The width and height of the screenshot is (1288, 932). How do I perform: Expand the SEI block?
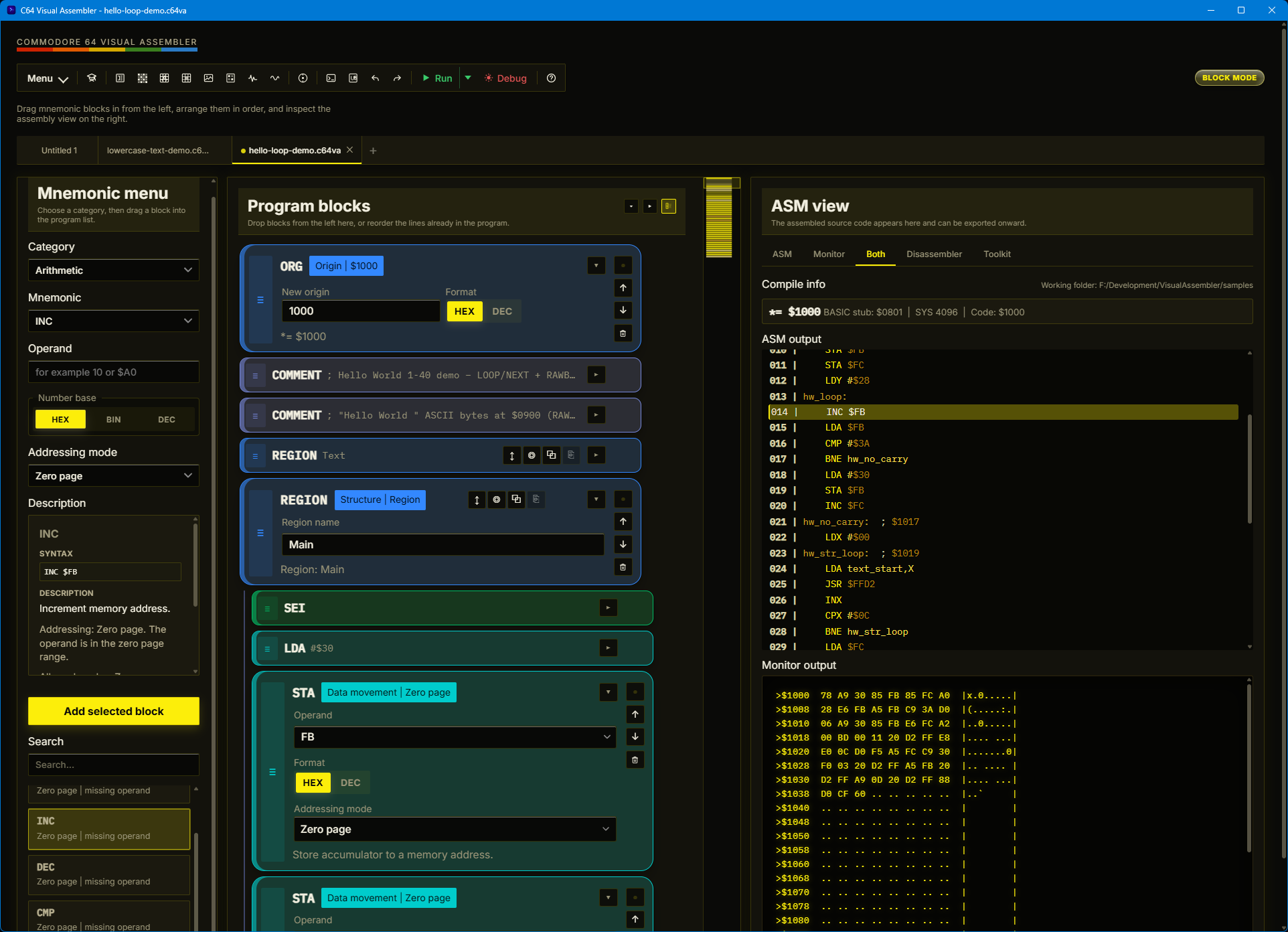[x=608, y=608]
